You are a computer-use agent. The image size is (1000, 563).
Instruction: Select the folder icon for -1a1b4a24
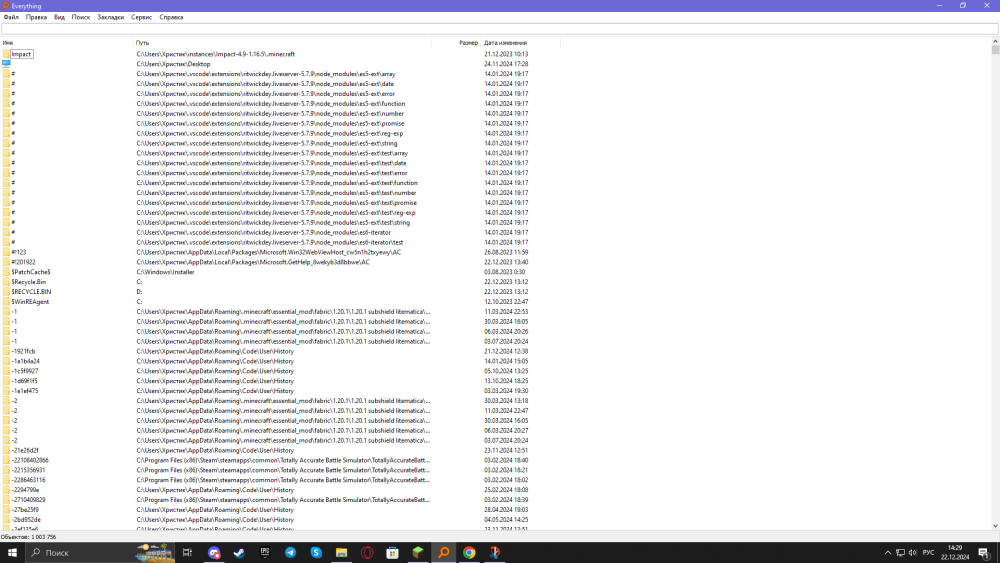click(x=6, y=362)
